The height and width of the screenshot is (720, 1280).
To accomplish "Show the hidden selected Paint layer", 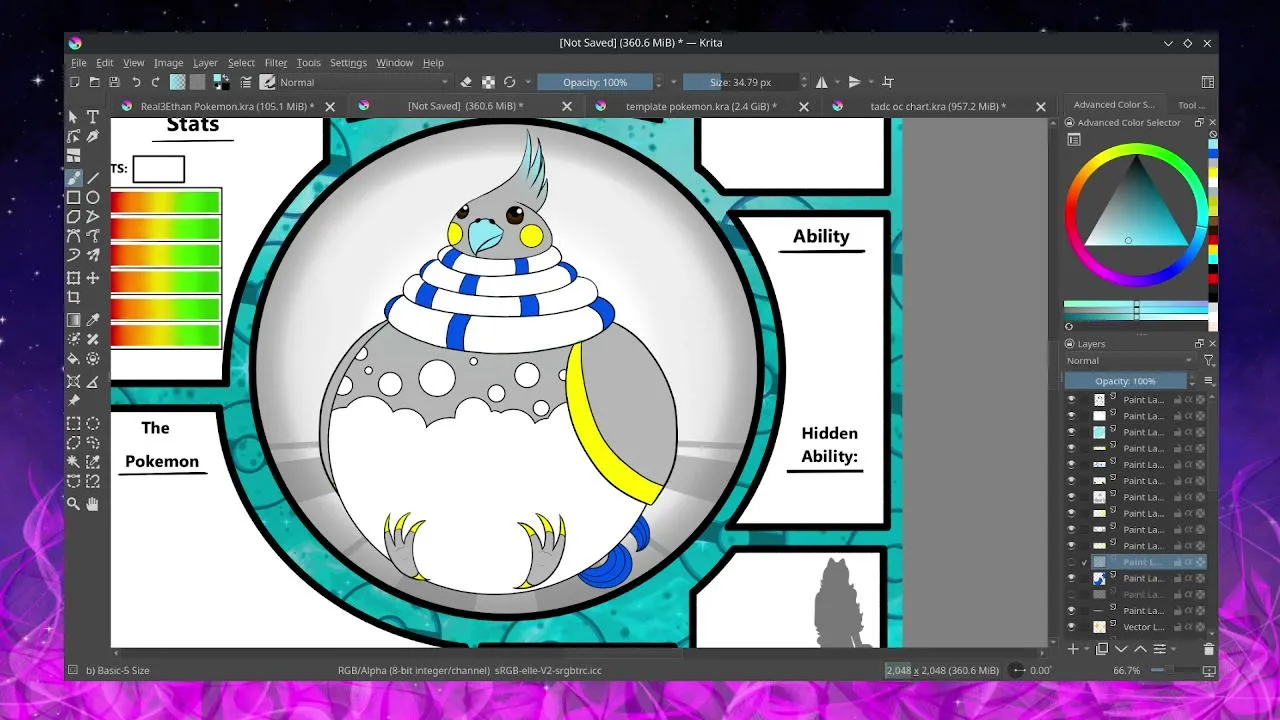I will 1071,562.
